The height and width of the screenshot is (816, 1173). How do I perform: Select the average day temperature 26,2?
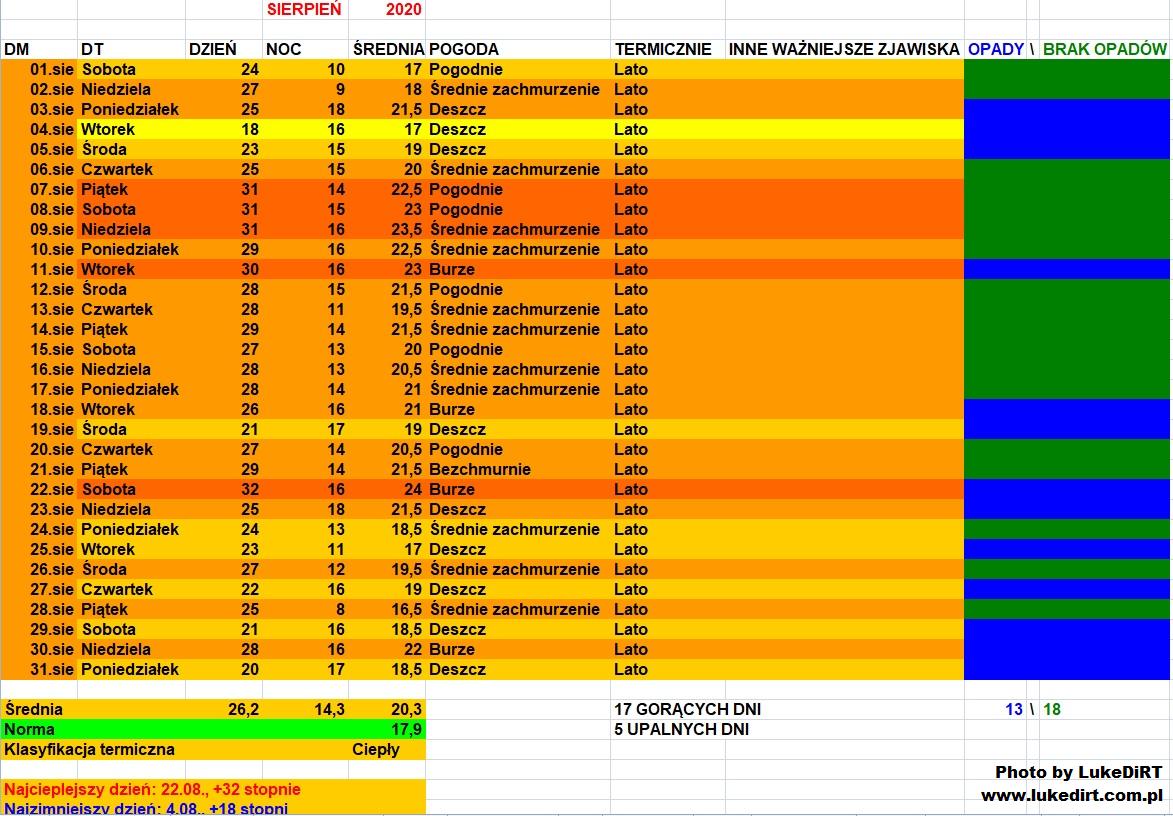[x=243, y=709]
